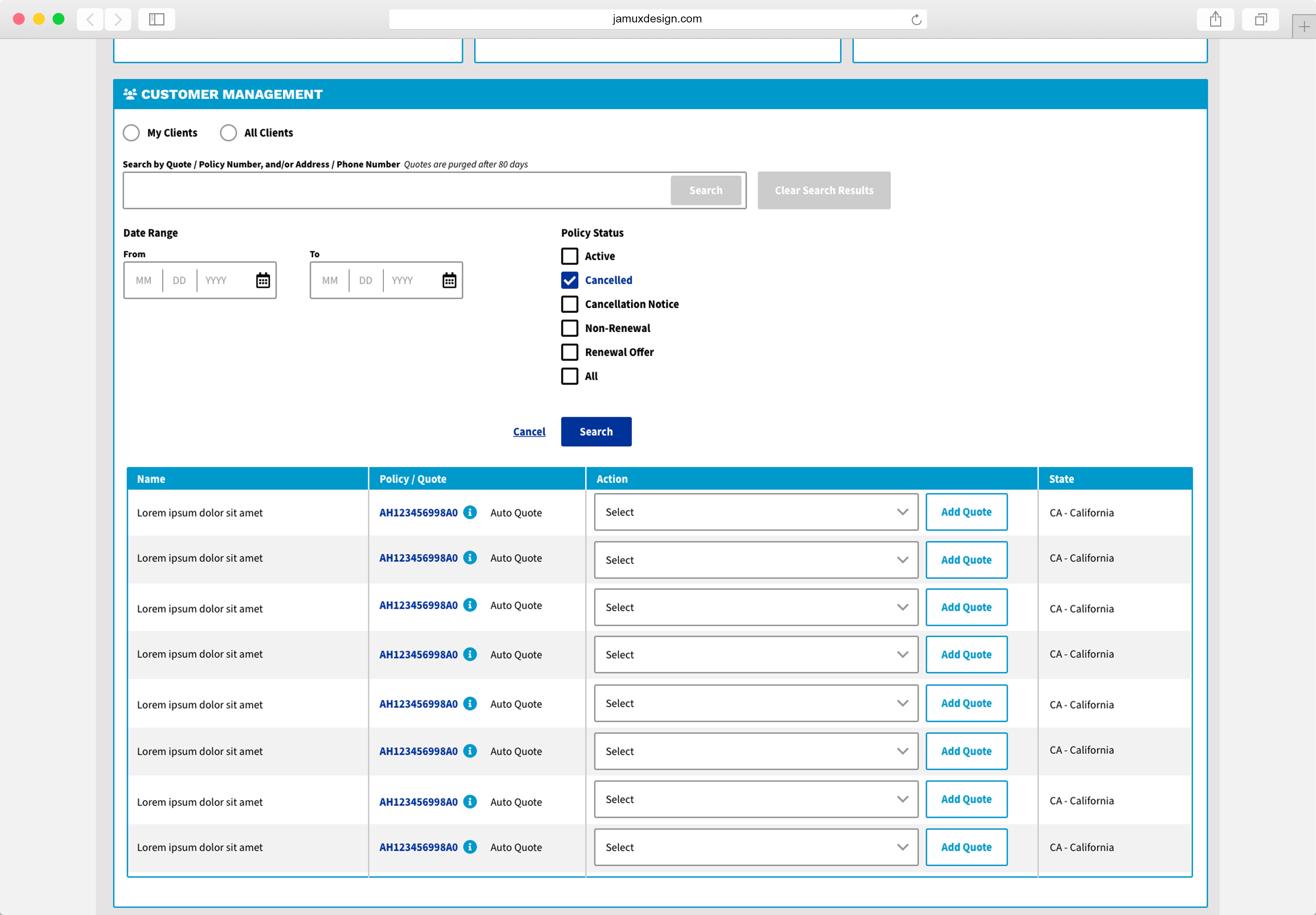The image size is (1316, 915).
Task: Click the To date MM field
Action: 330,280
